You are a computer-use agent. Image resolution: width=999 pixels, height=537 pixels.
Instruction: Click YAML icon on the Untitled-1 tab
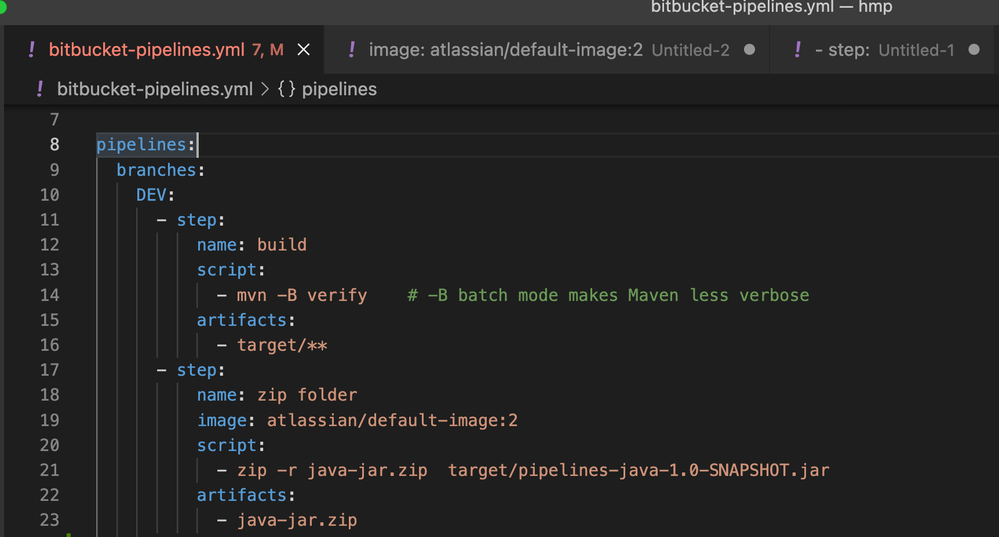coord(797,50)
